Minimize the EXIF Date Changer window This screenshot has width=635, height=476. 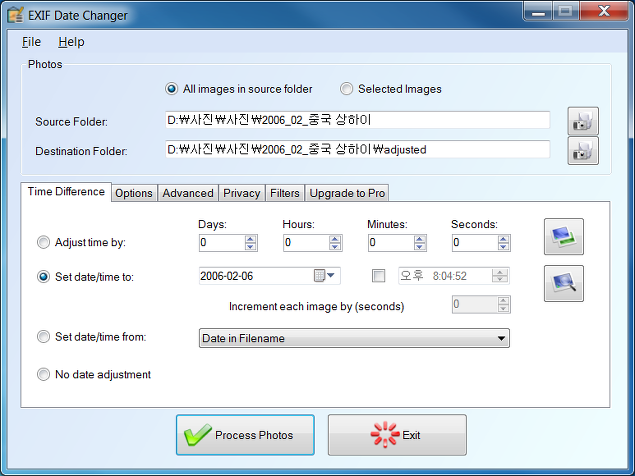(538, 11)
